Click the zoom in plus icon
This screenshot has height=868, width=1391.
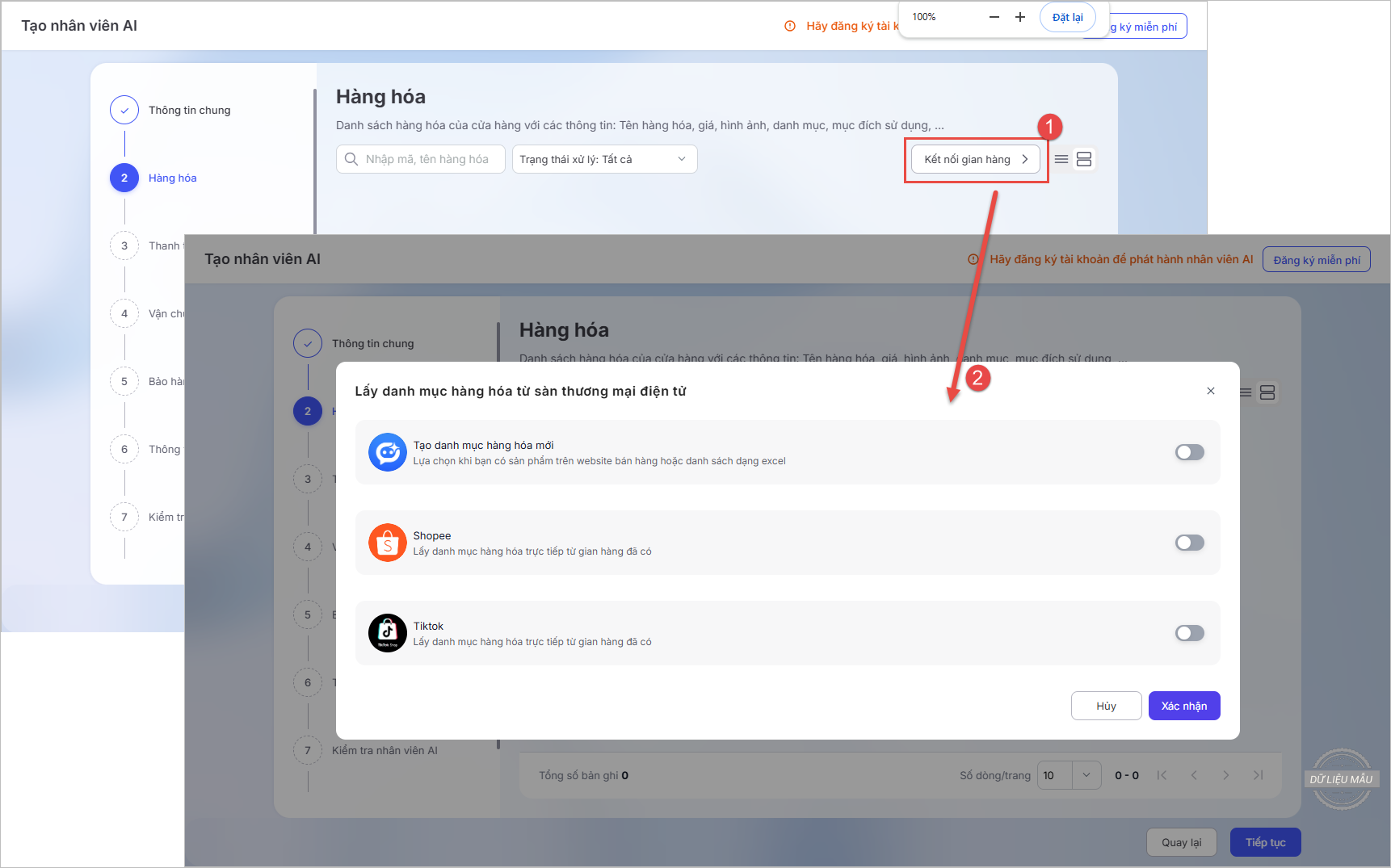(x=1020, y=17)
